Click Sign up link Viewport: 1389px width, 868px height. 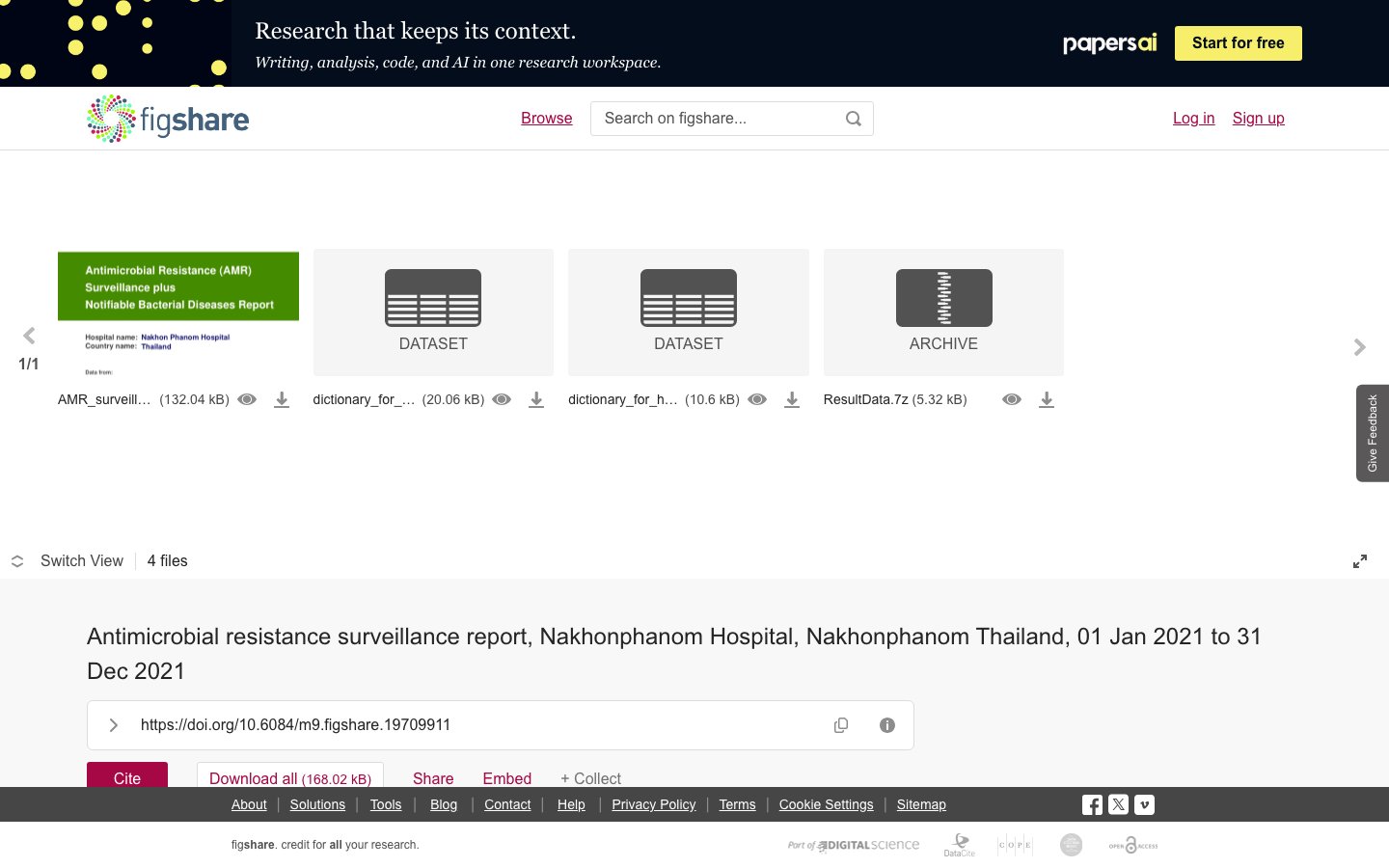point(1258,119)
